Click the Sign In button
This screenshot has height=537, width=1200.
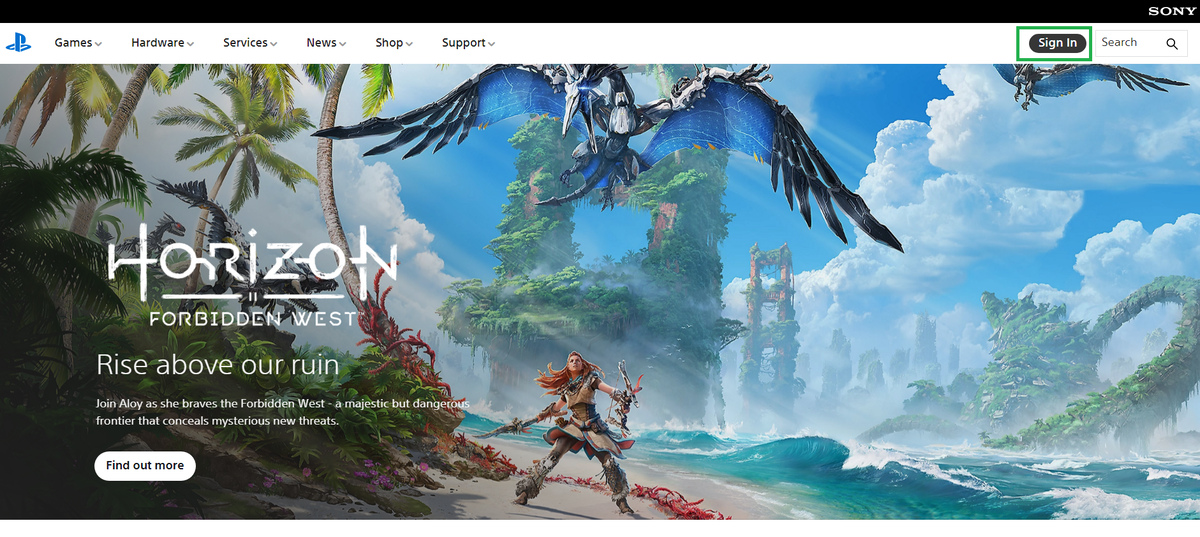(x=1057, y=43)
